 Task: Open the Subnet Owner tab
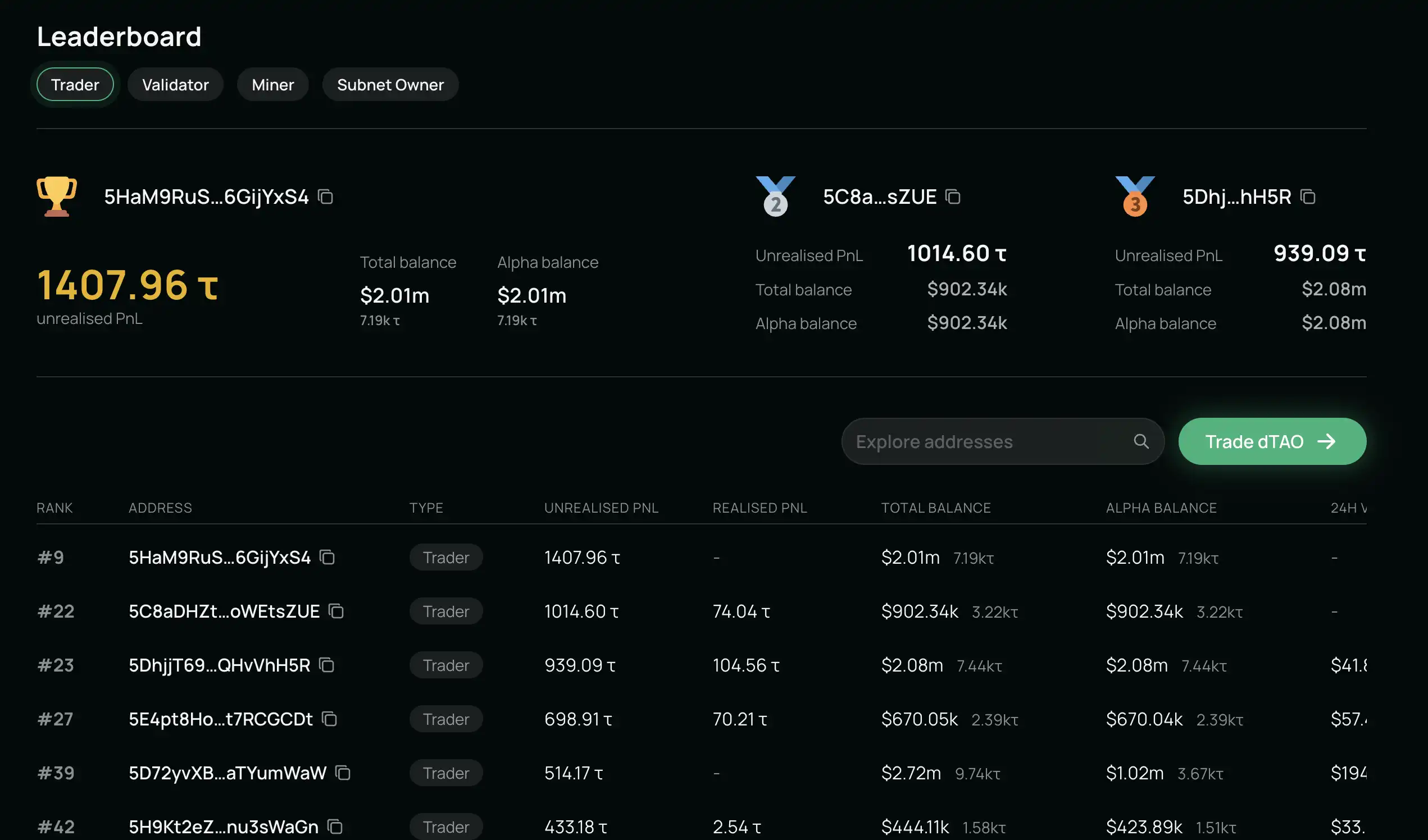[x=390, y=85]
